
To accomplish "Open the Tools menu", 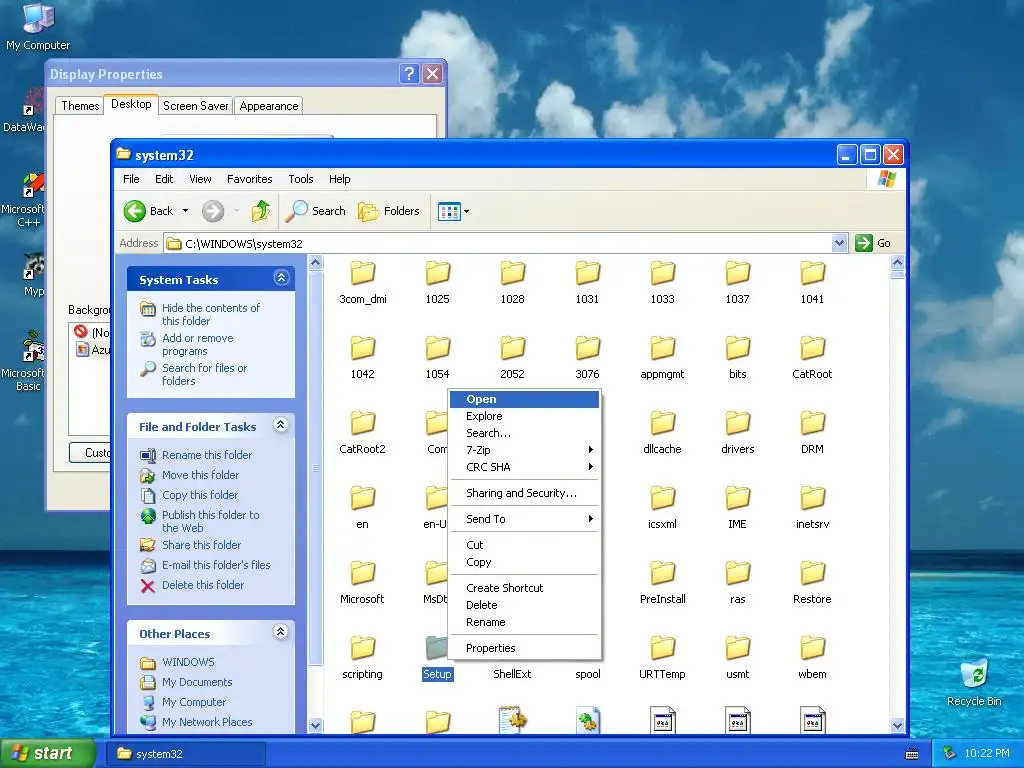I will (x=300, y=179).
